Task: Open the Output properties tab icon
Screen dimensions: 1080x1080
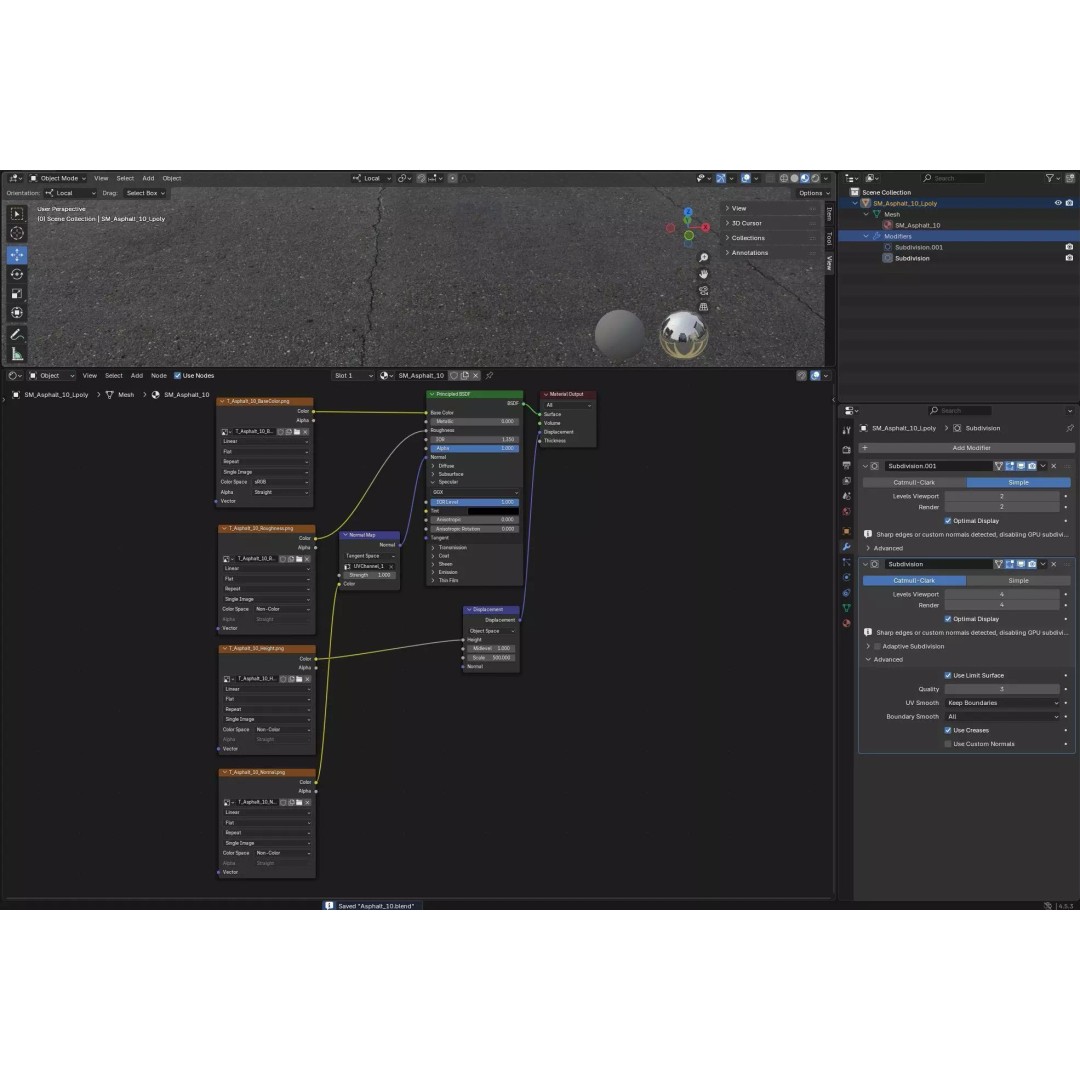Action: point(847,466)
